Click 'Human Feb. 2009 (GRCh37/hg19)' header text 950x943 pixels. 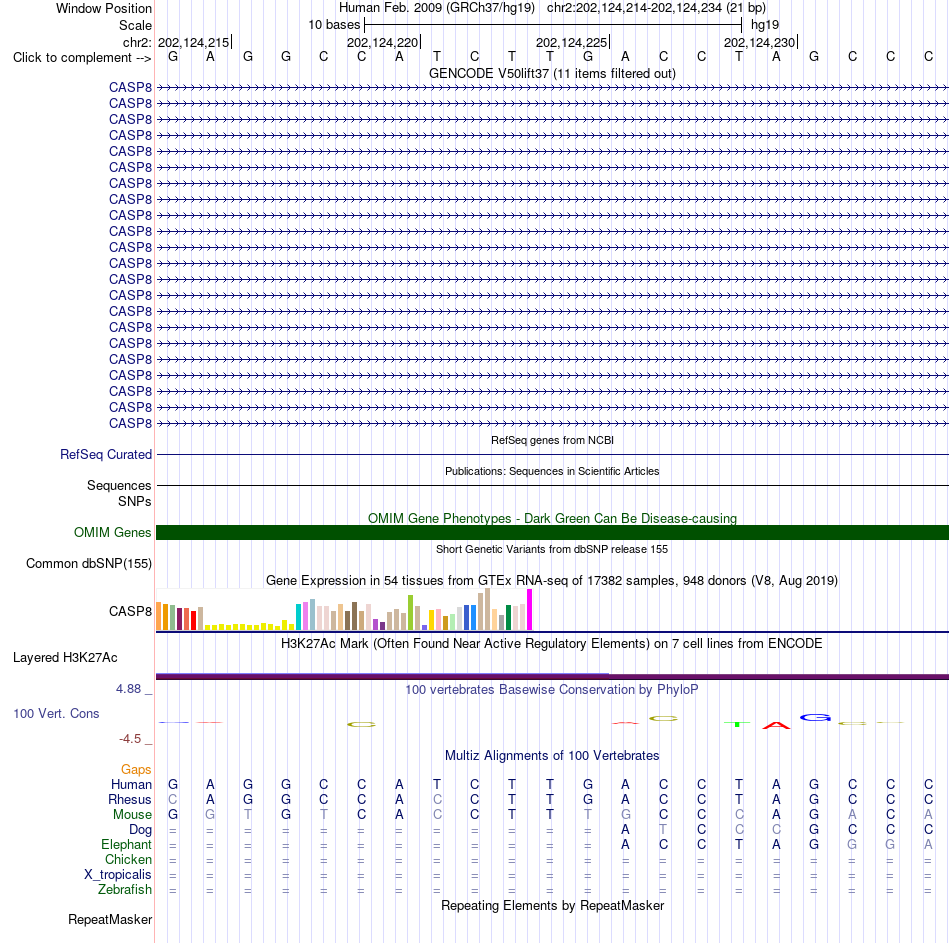point(437,8)
